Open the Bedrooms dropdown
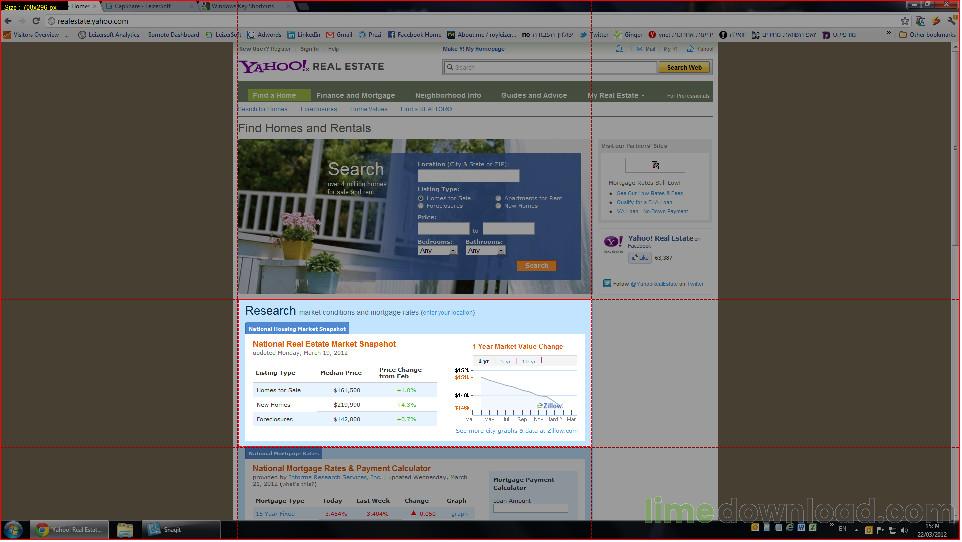Screen dimensions: 962x542 coord(437,250)
